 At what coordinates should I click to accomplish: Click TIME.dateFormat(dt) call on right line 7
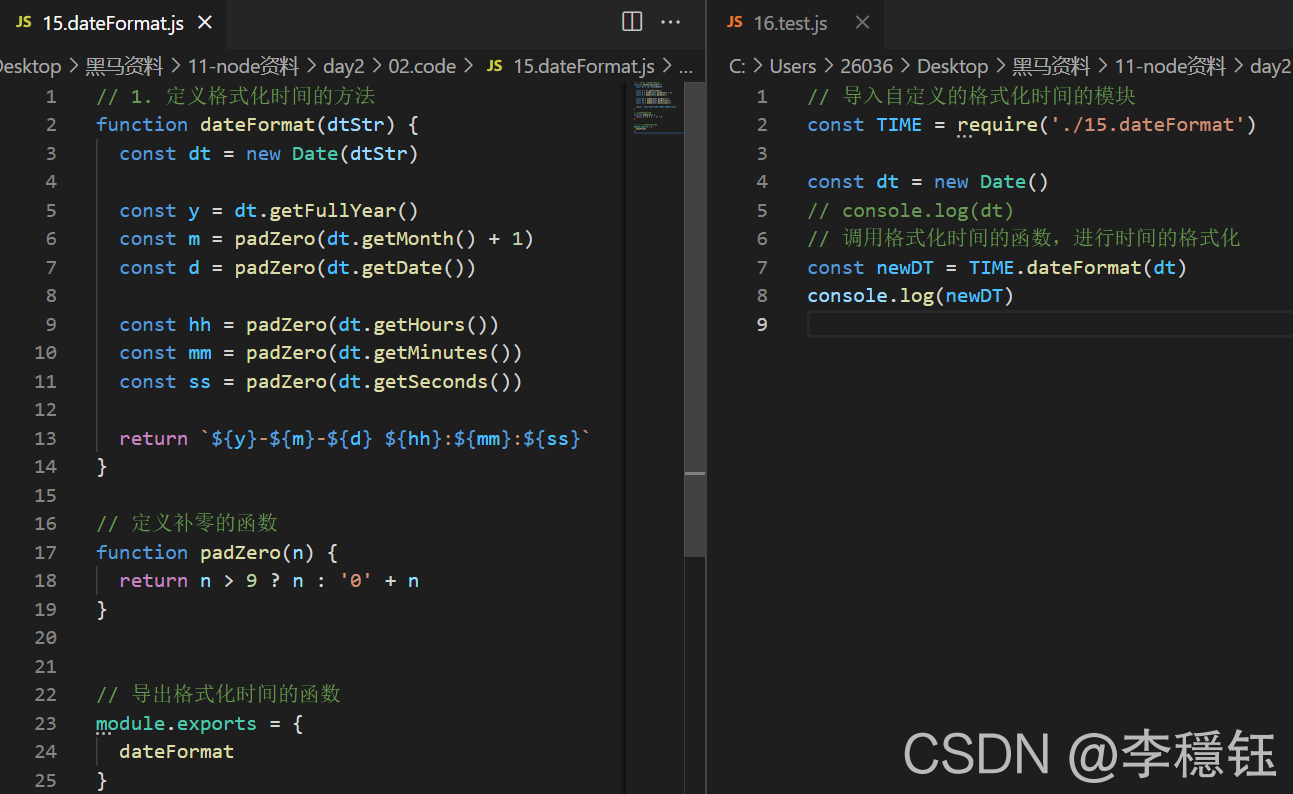point(1078,267)
